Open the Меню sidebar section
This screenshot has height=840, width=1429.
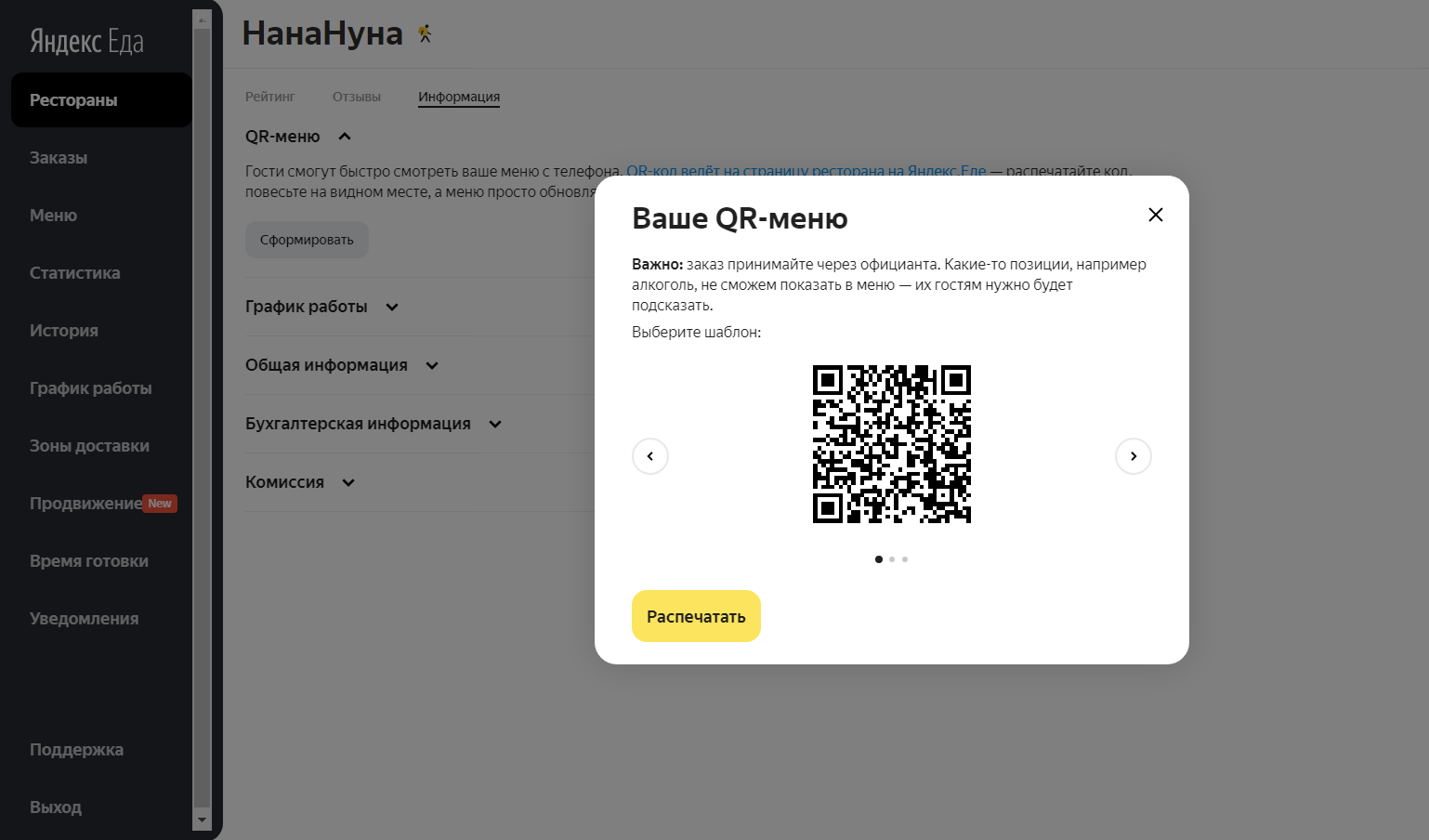tap(53, 216)
